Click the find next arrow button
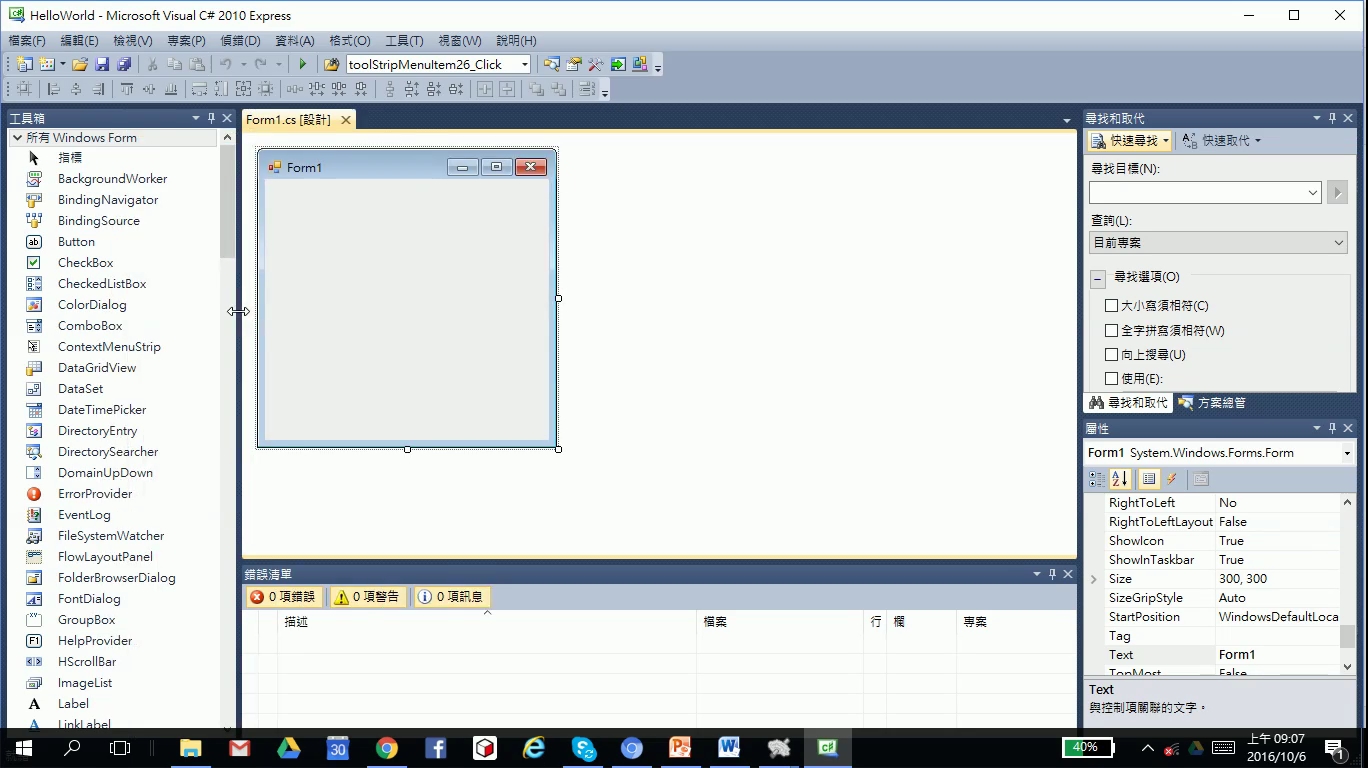1368x768 pixels. coord(1337,193)
